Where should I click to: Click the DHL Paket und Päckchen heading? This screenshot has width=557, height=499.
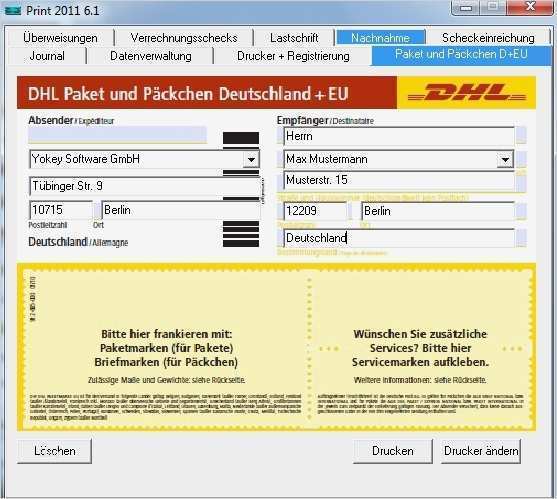[188, 94]
